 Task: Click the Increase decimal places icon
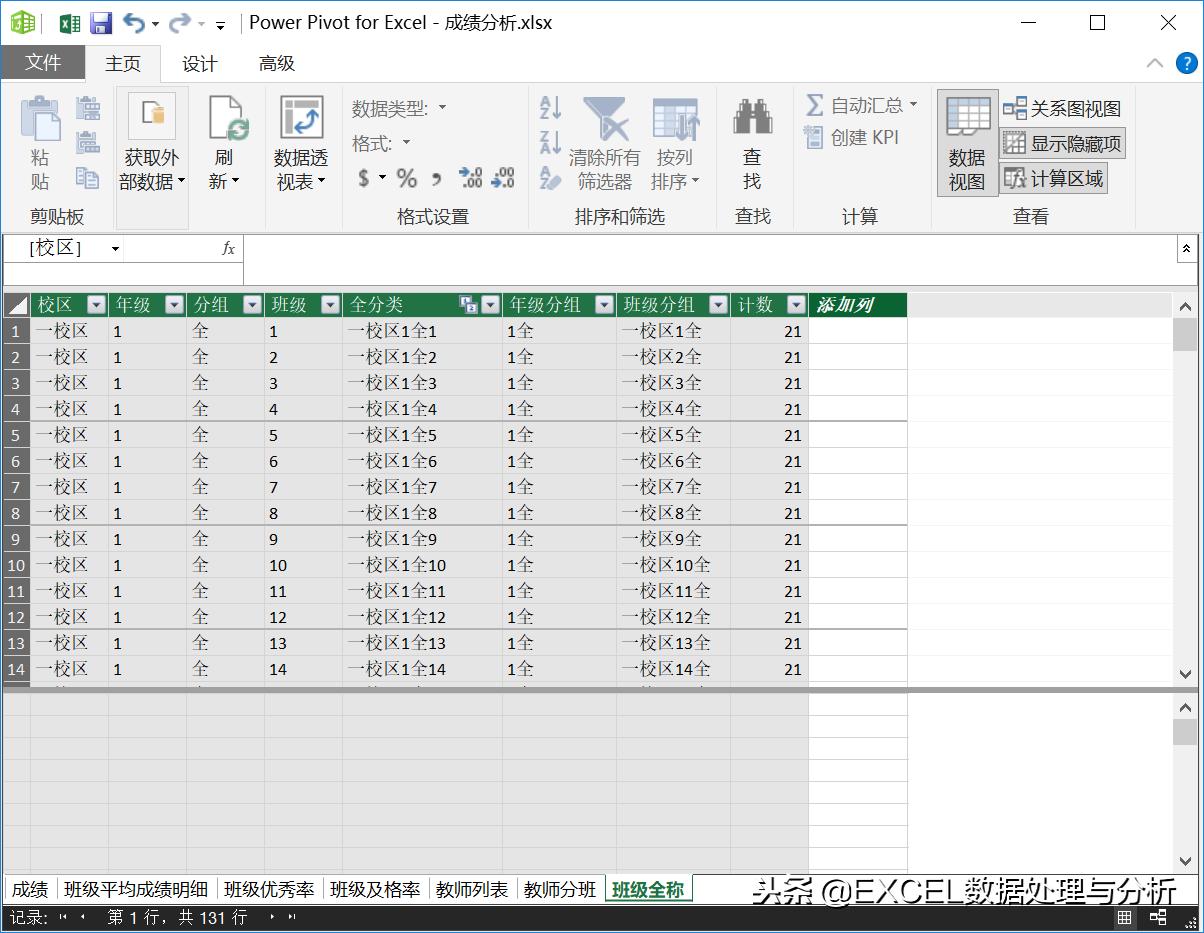470,178
